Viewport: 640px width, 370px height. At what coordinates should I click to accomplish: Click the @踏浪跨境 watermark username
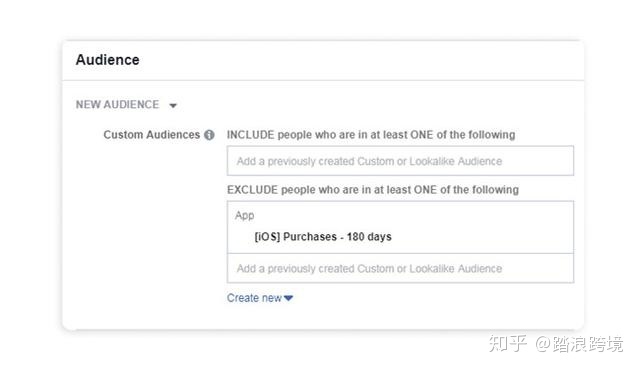coord(579,343)
